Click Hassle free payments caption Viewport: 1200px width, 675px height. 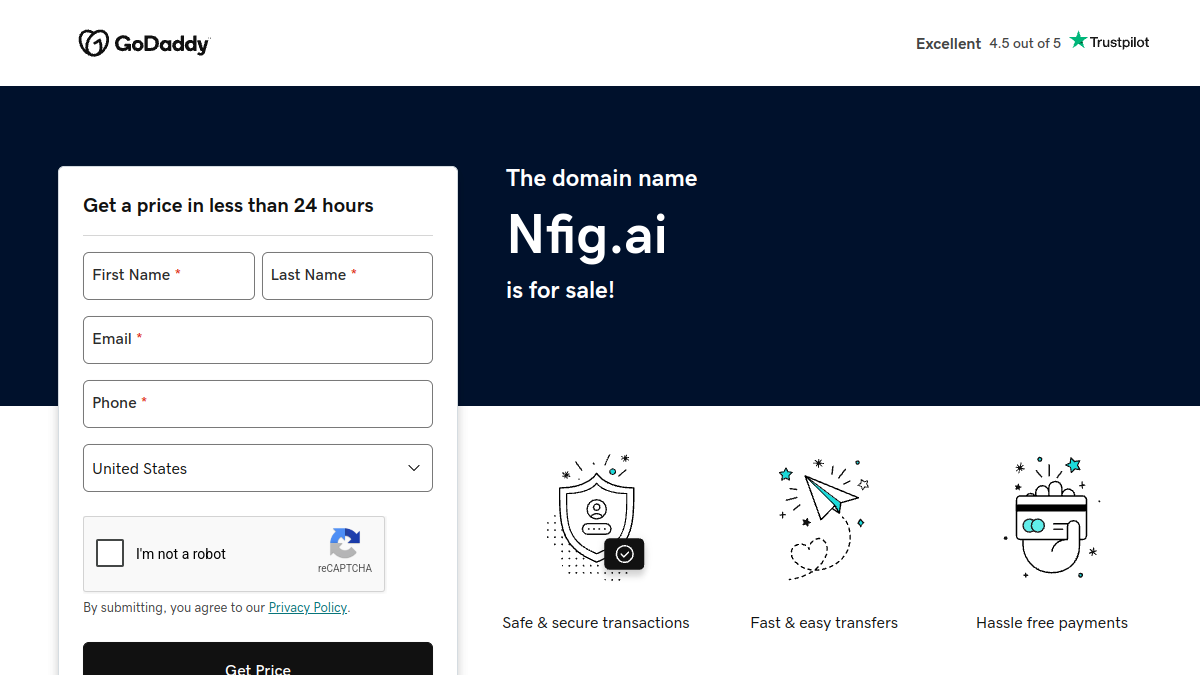click(x=1052, y=623)
